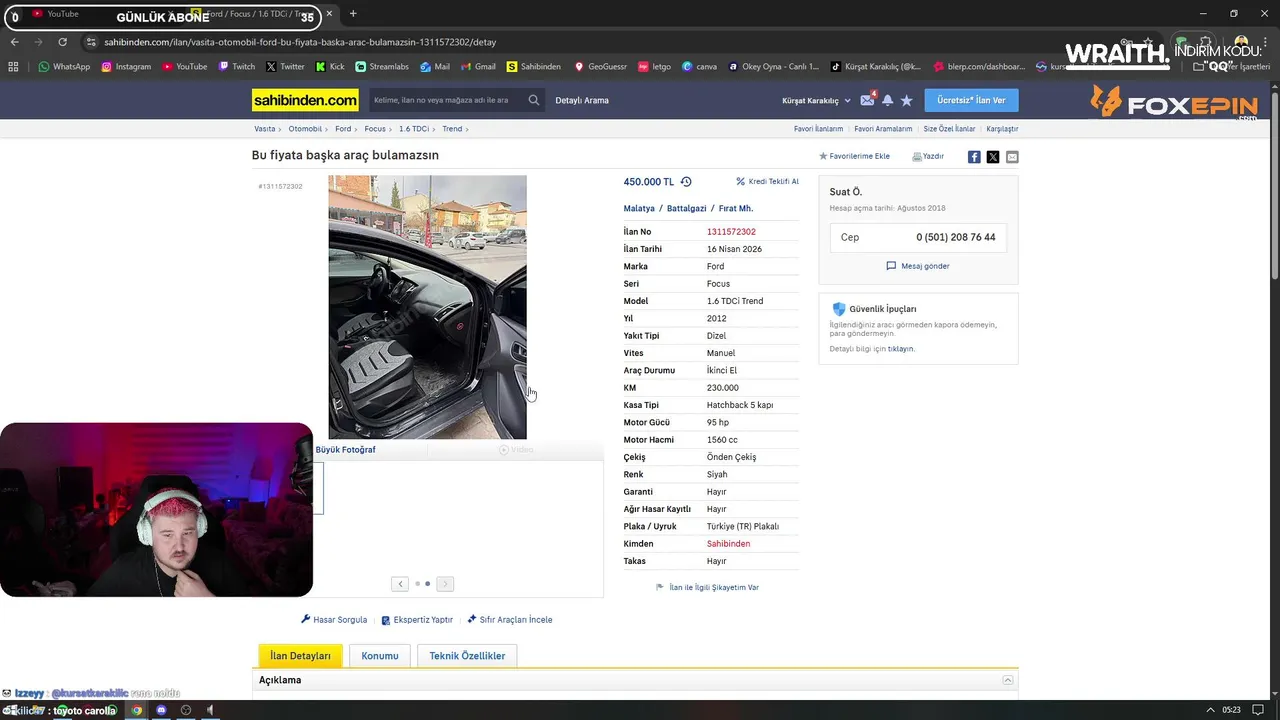Screen dimensions: 1280x720
Task: Share listing by email icon
Action: pyautogui.click(x=1012, y=157)
